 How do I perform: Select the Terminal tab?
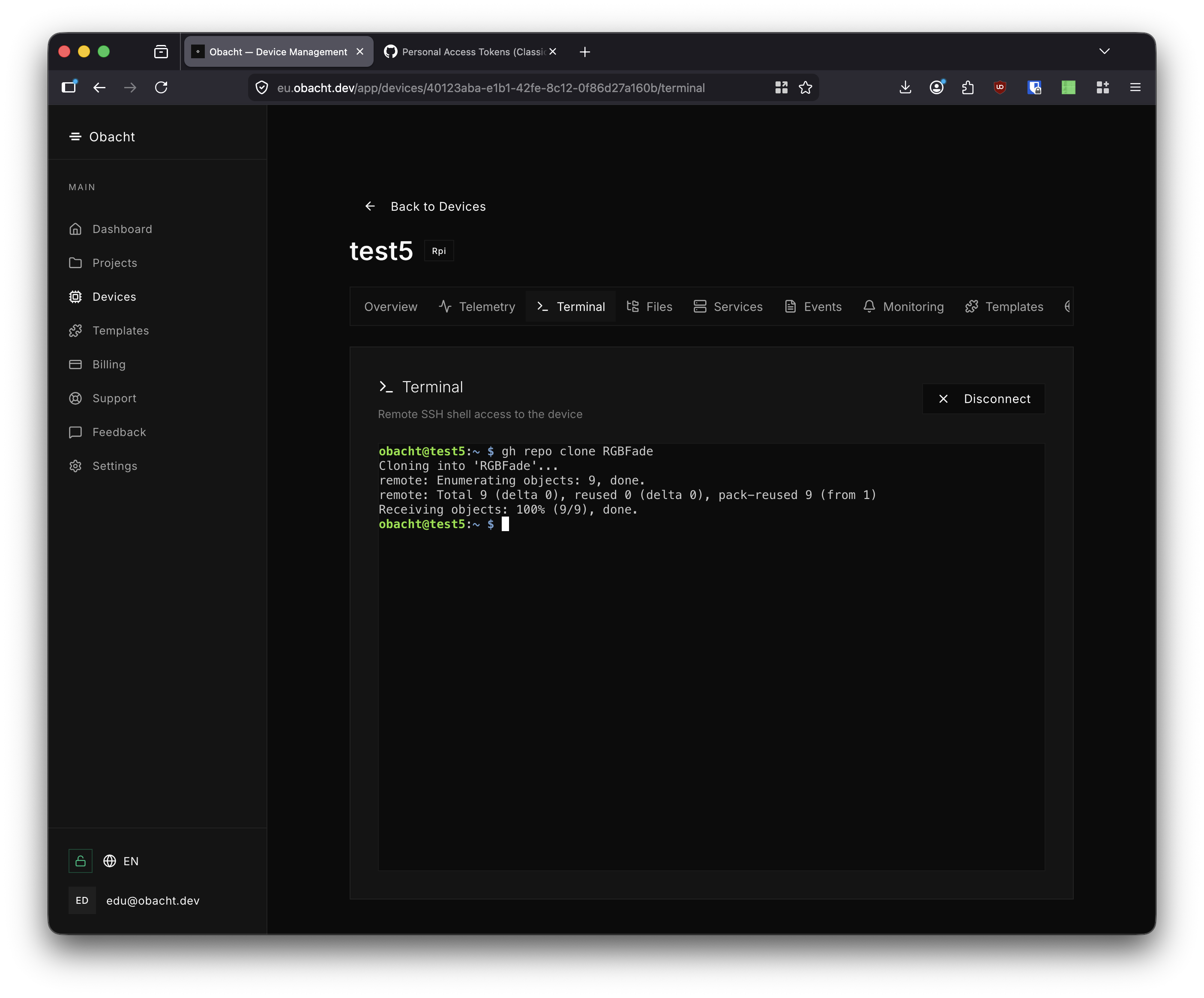571,307
